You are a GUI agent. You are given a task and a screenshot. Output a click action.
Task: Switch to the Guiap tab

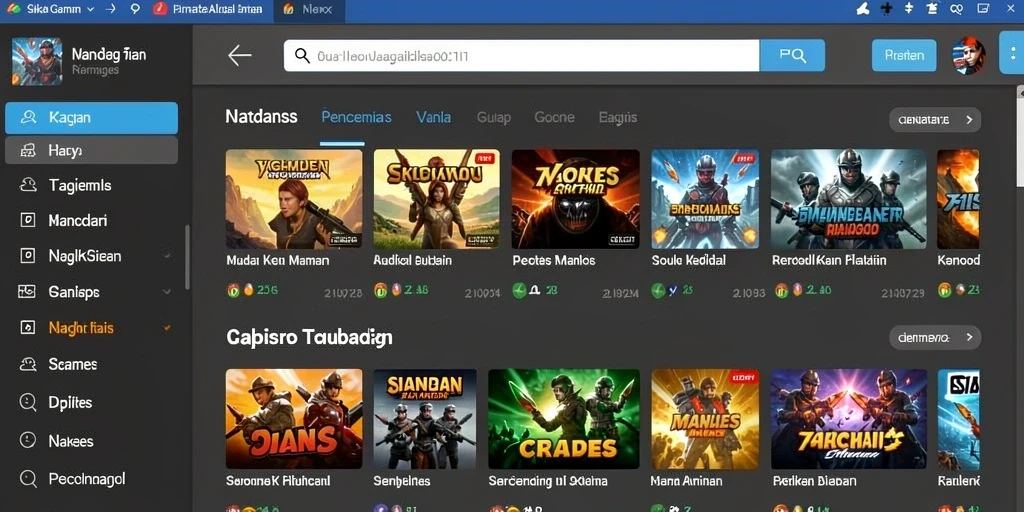(x=494, y=118)
